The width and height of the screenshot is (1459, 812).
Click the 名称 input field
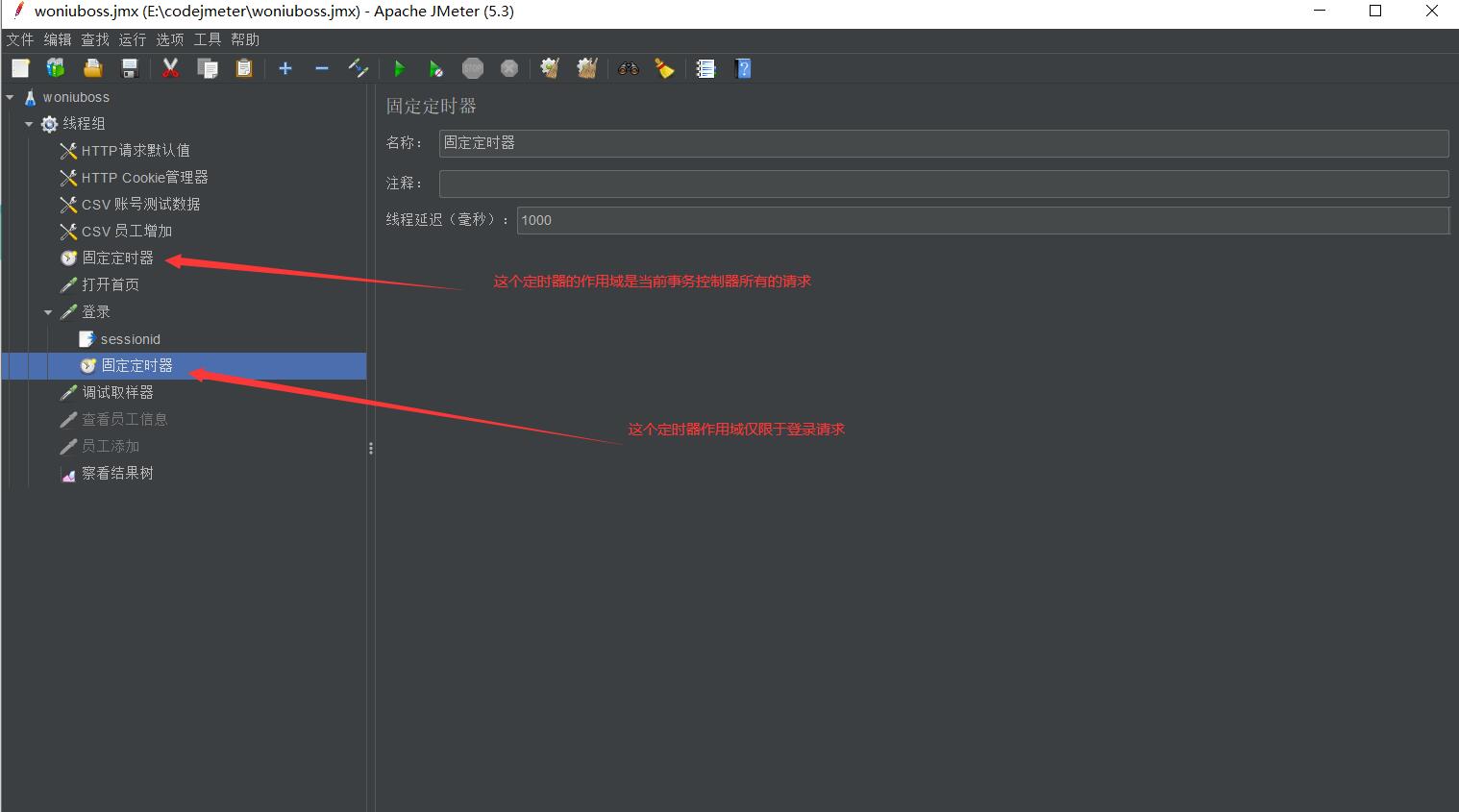pyautogui.click(x=943, y=143)
